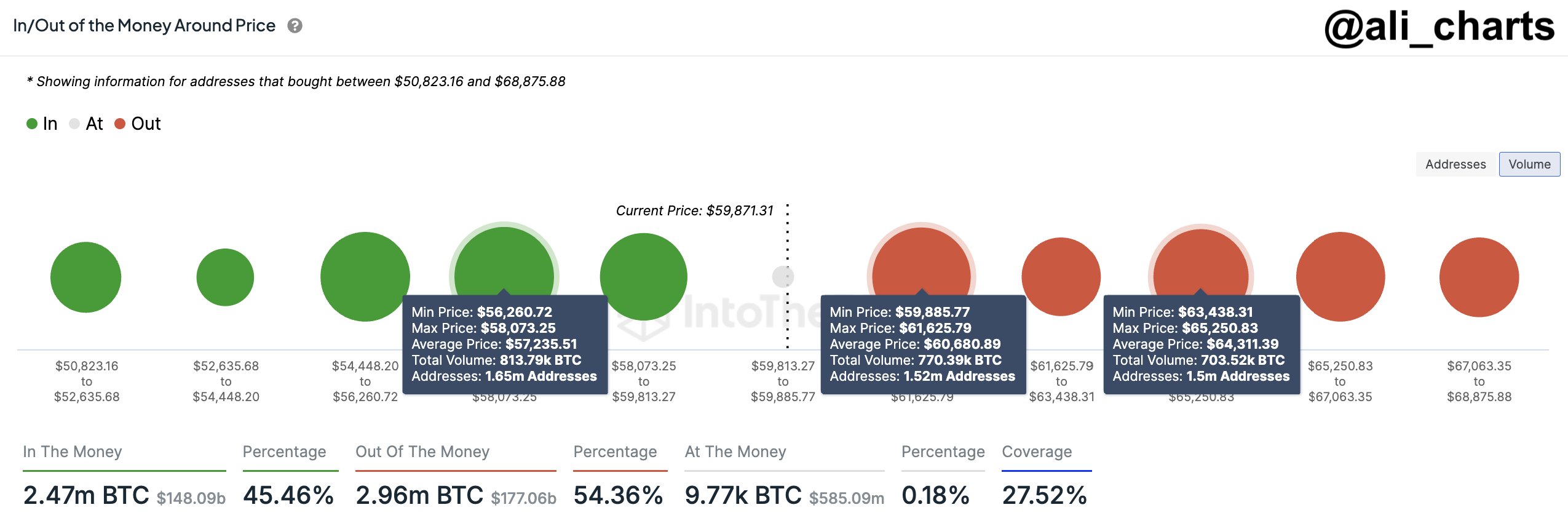
Task: Click the @ali_charts handle watermark
Action: coord(1439,27)
